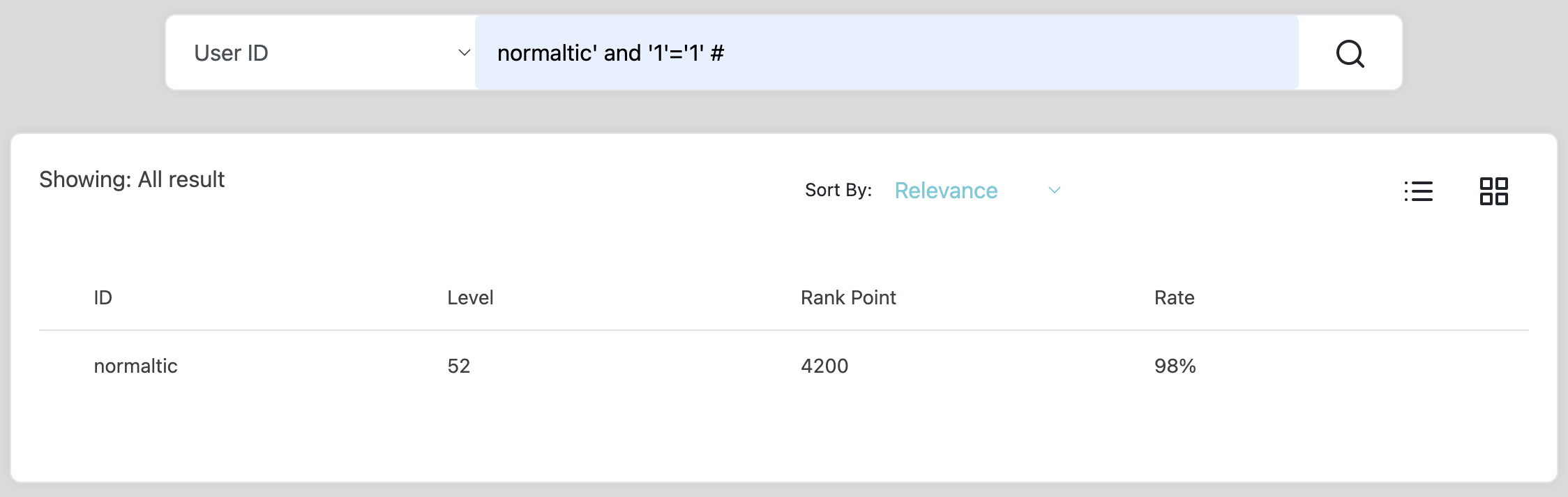Switch to list view layout
Image resolution: width=1568 pixels, height=497 pixels.
point(1418,191)
